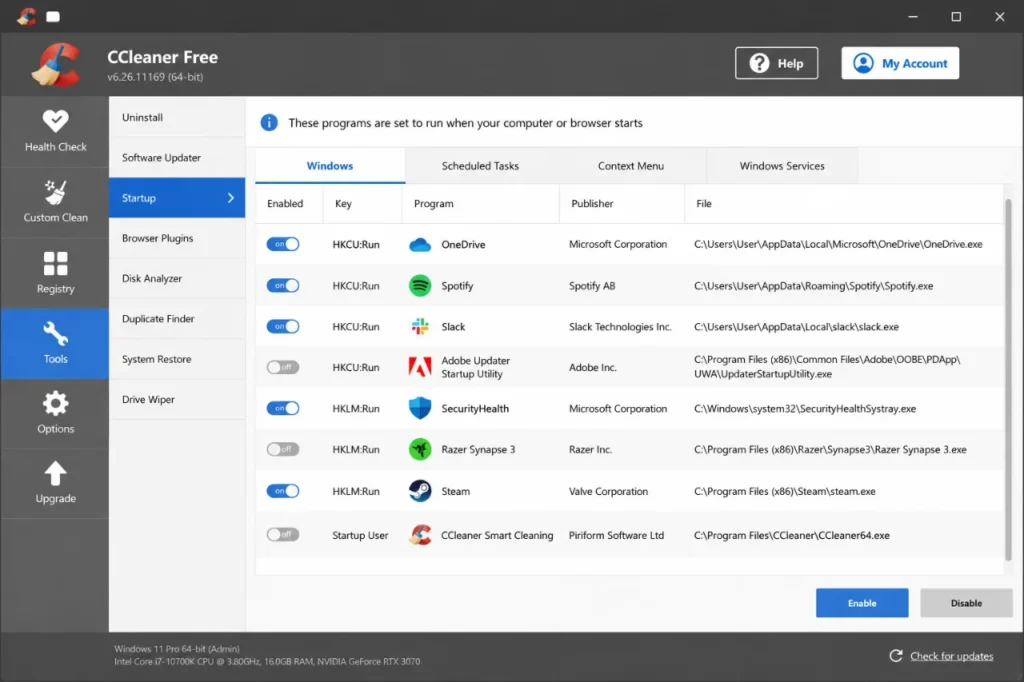Click Check for updates link
The width and height of the screenshot is (1024, 682).
coord(952,657)
